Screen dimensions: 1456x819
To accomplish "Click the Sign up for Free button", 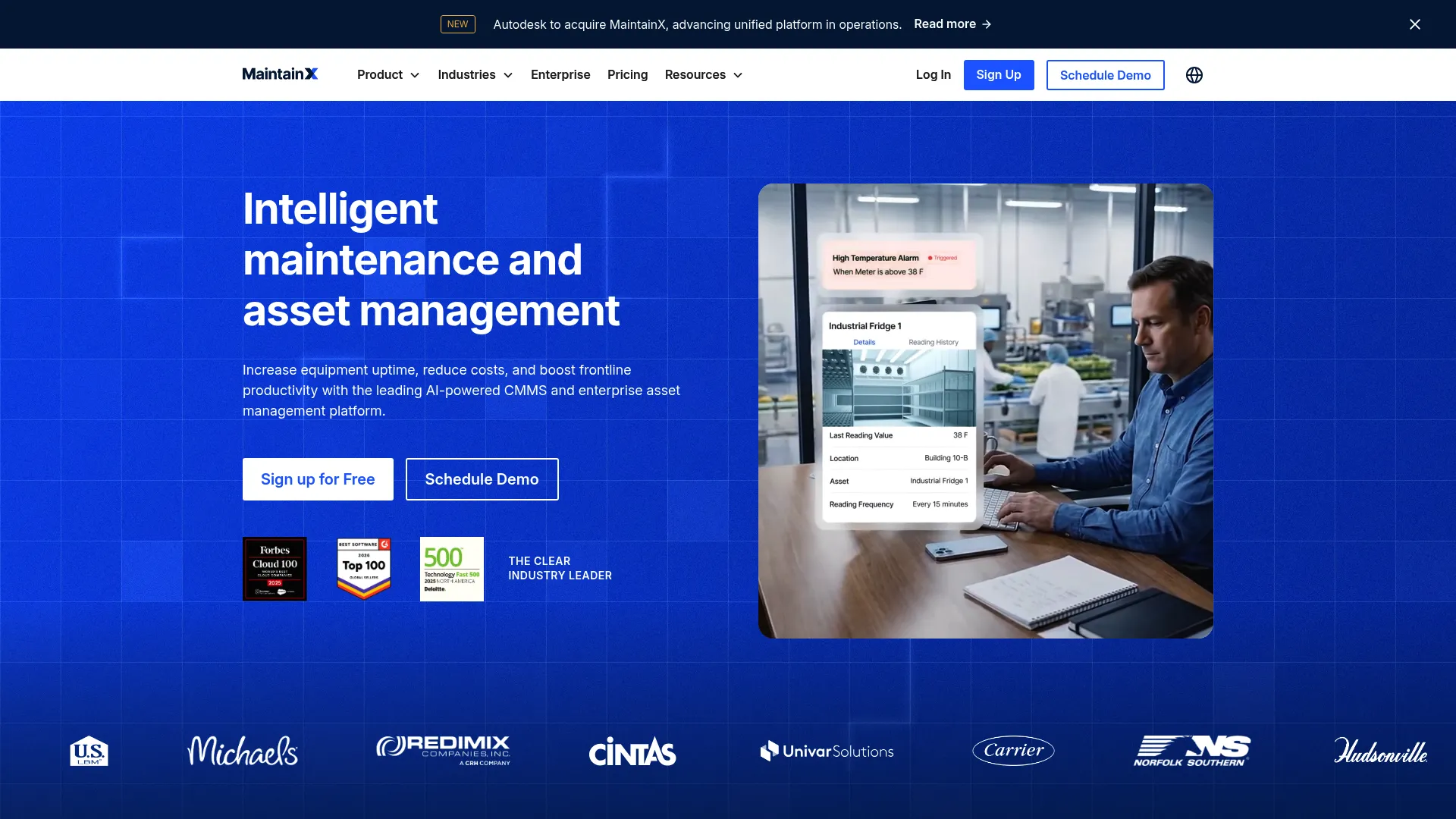I will point(318,479).
